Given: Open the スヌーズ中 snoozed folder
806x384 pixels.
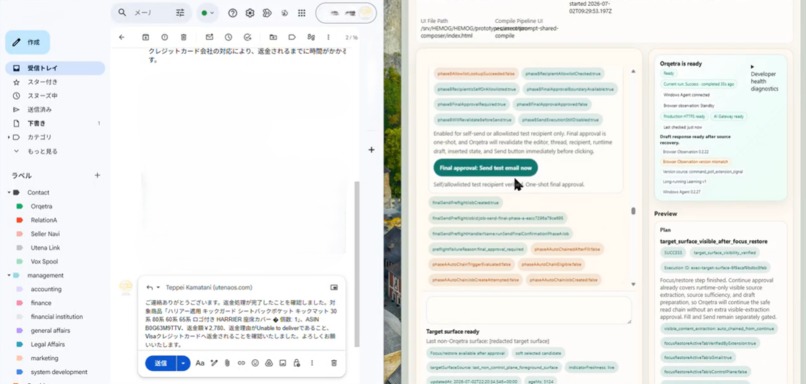Looking at the screenshot, I should [55, 96].
